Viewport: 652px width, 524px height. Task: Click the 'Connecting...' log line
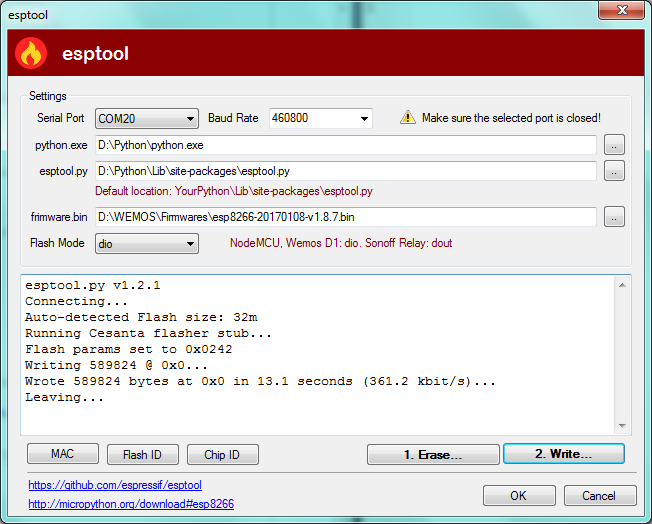pyautogui.click(x=76, y=302)
